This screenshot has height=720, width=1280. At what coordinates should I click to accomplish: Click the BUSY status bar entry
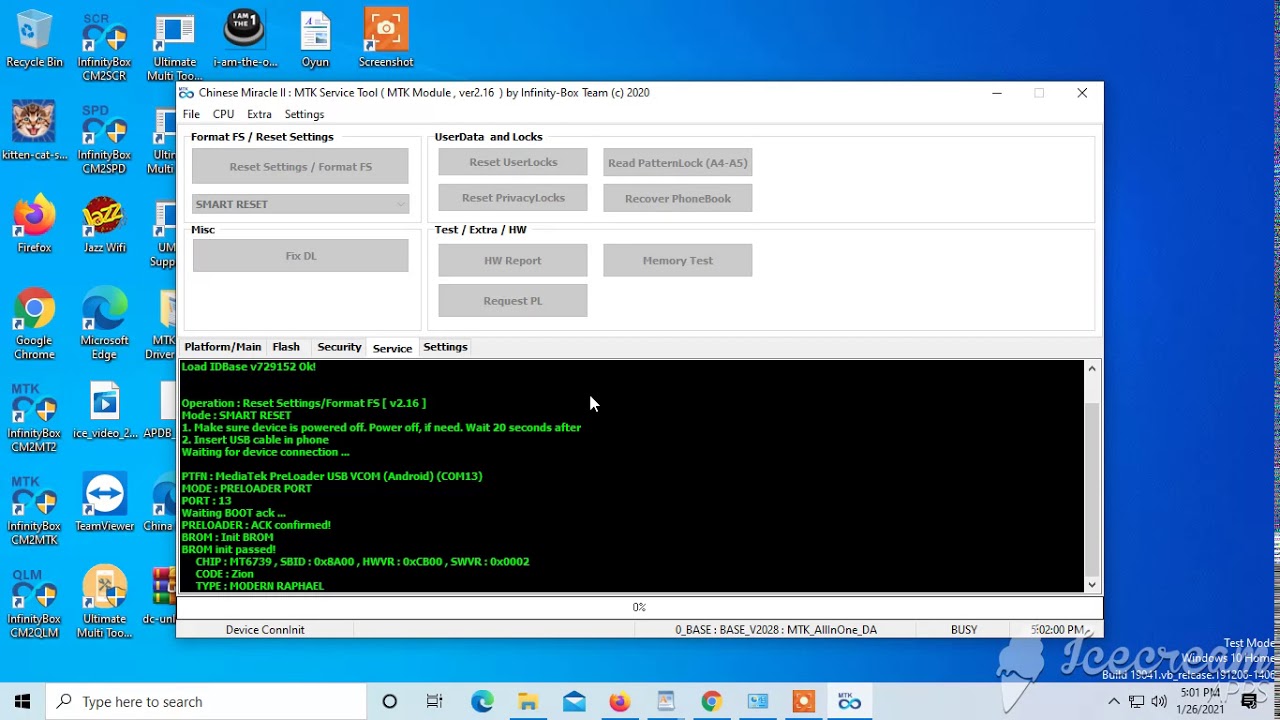964,630
